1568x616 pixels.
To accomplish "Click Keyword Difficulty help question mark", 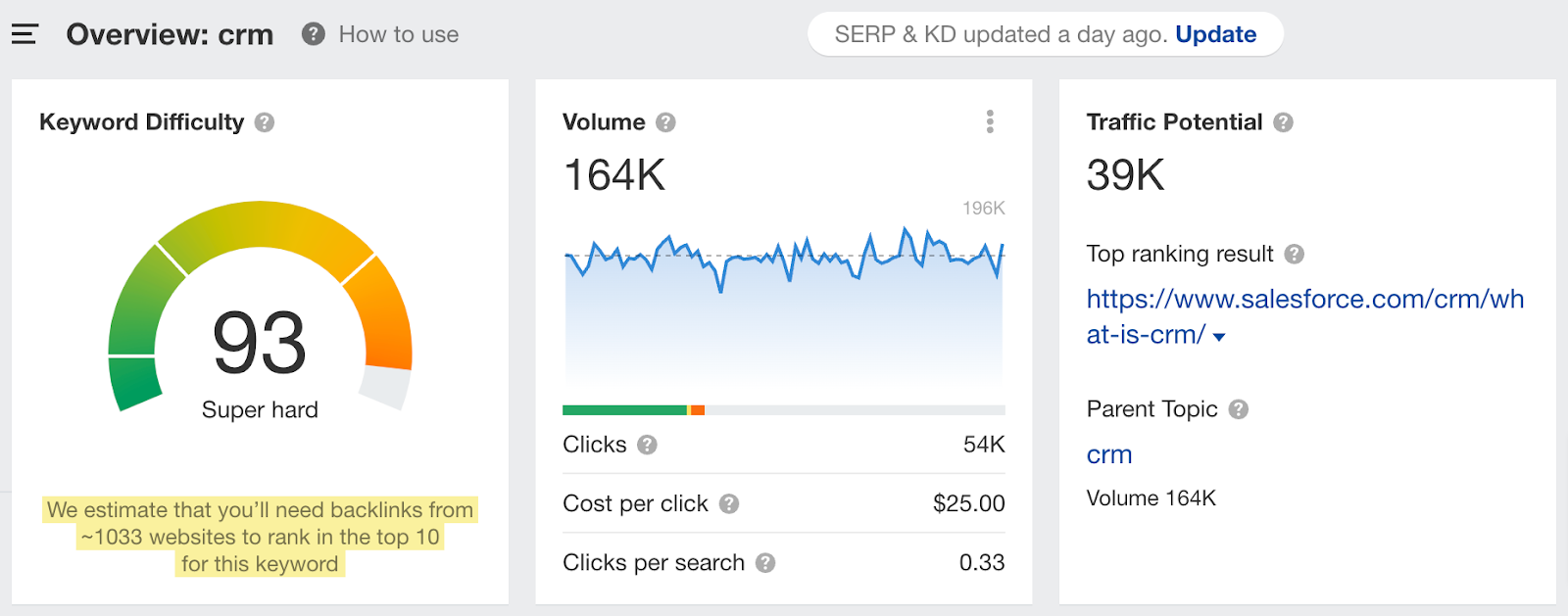I will (x=265, y=122).
